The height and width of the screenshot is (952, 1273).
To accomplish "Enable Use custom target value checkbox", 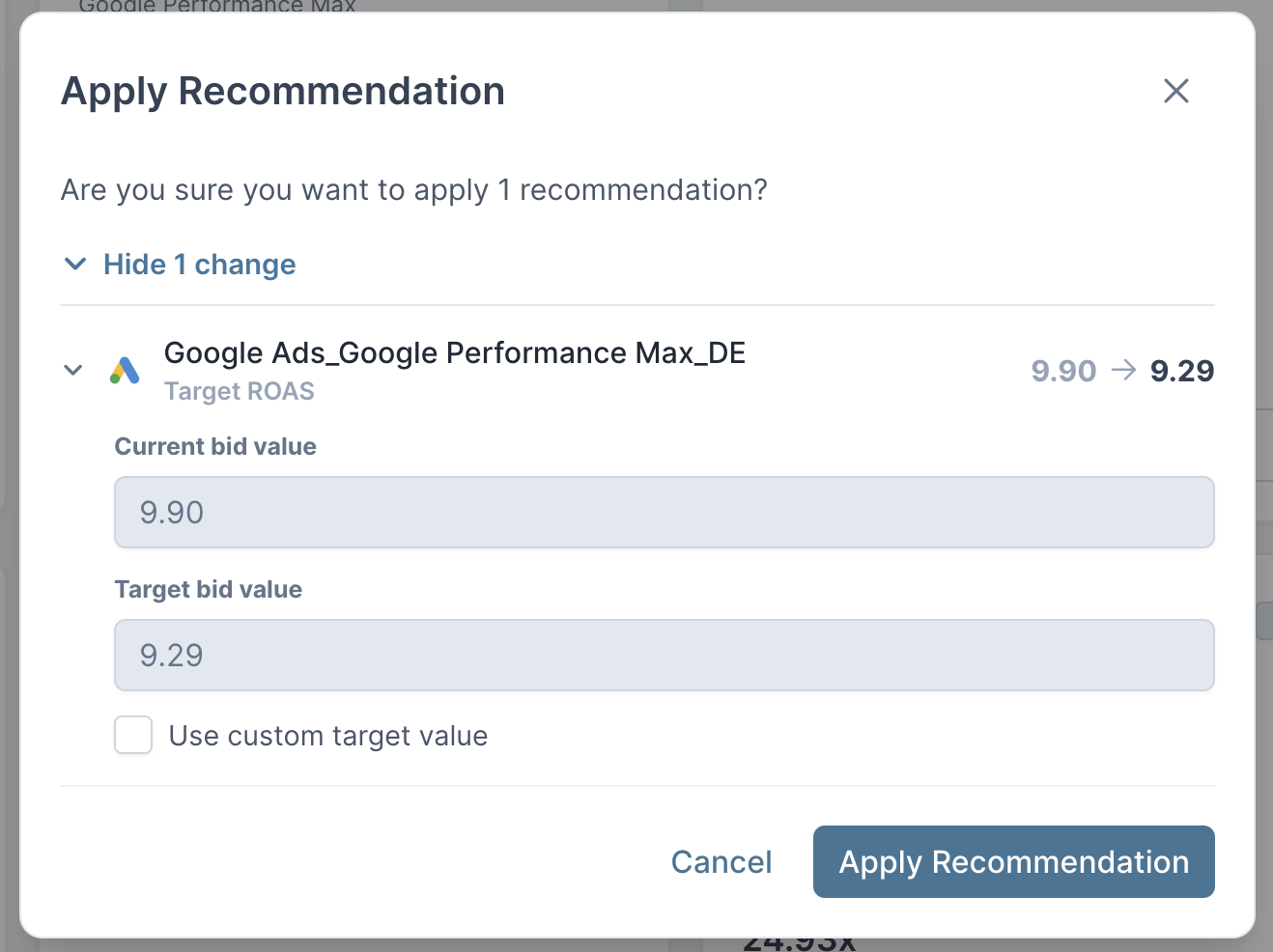I will point(133,735).
